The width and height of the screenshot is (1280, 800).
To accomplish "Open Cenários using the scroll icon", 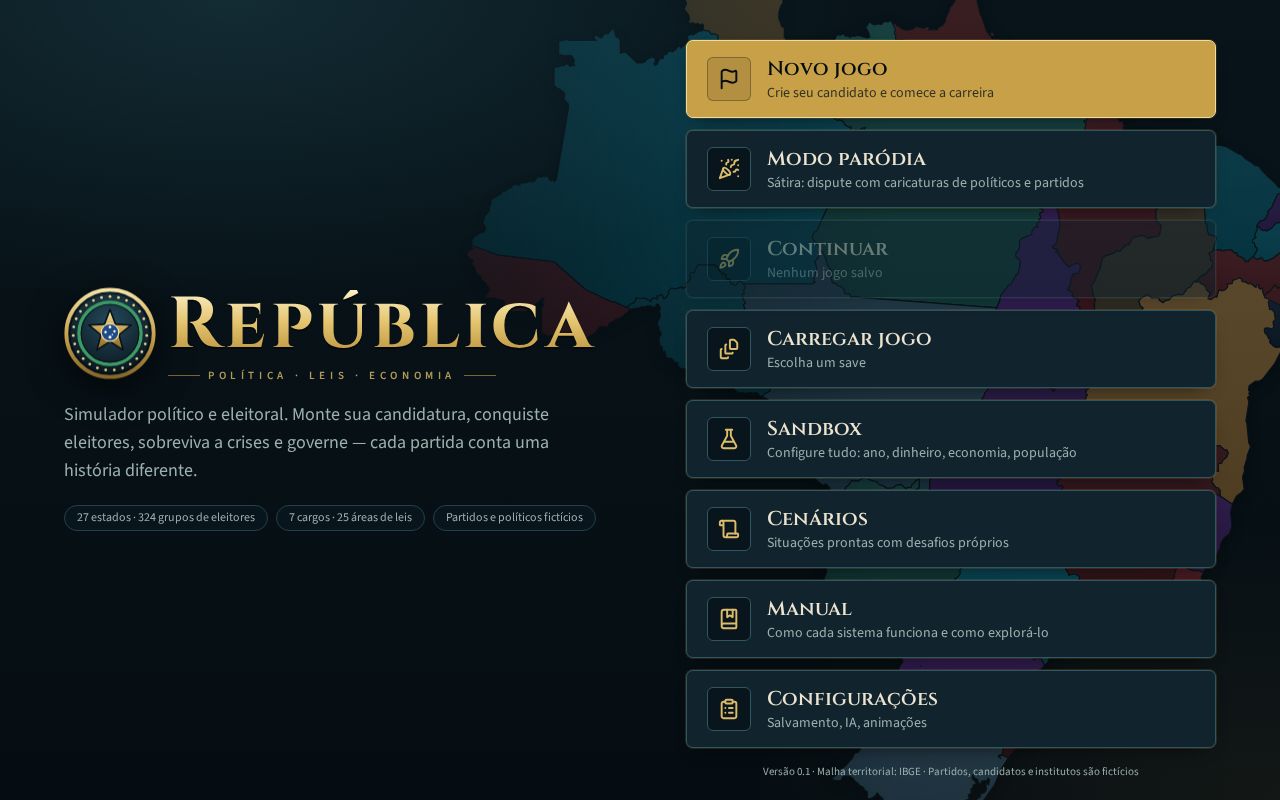I will pos(729,529).
